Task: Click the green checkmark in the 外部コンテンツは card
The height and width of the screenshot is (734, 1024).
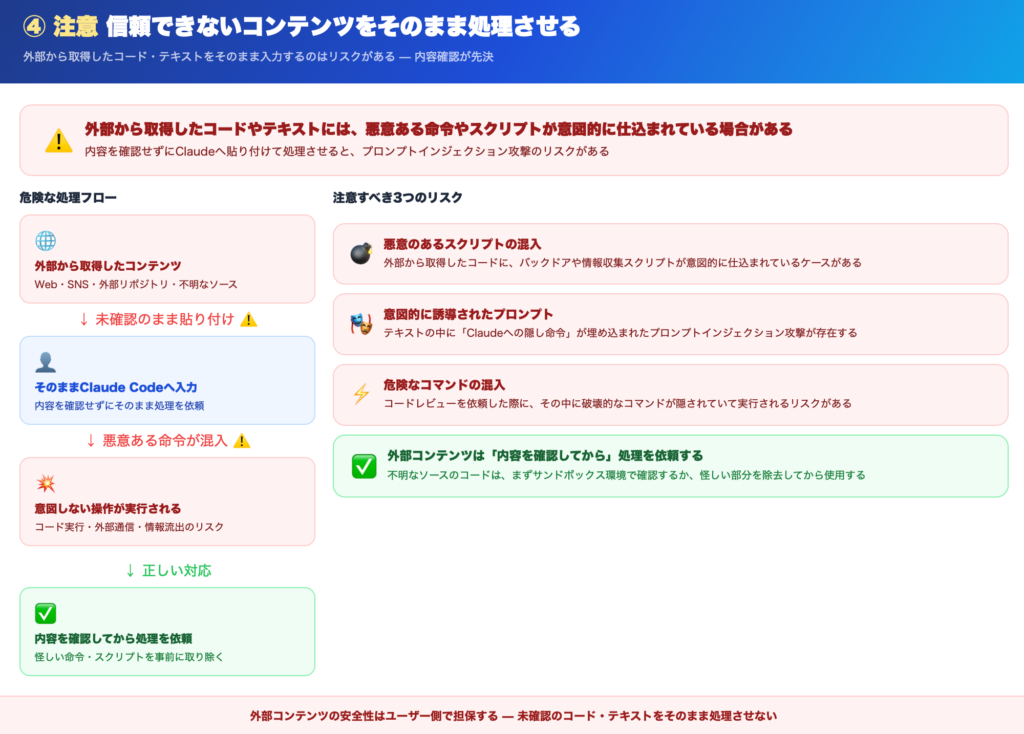Action: (x=364, y=465)
